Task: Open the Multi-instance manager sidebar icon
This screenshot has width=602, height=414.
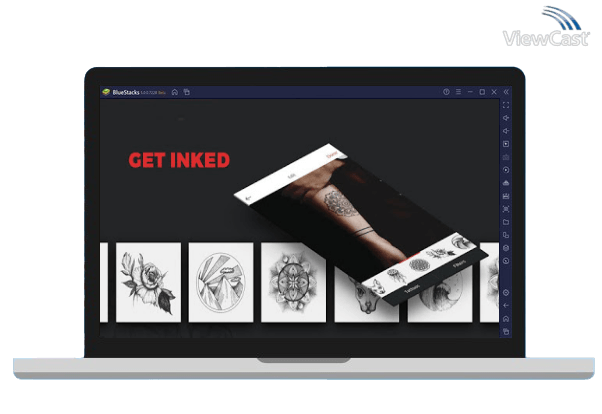Action: click(506, 235)
